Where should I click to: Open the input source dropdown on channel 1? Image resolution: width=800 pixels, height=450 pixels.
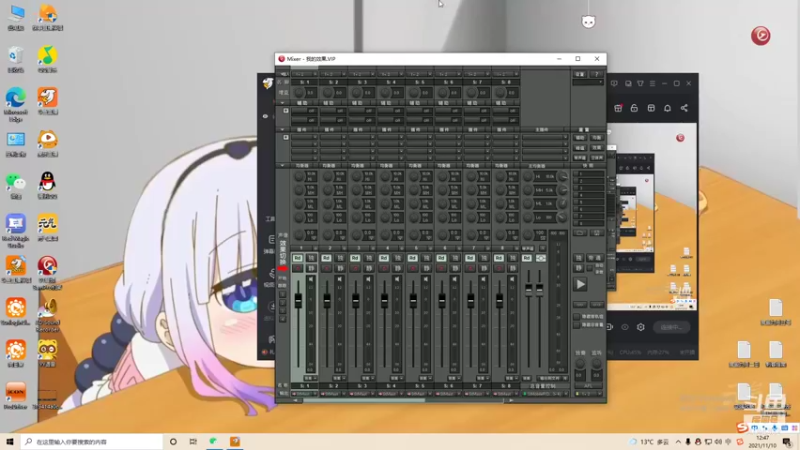pos(304,74)
